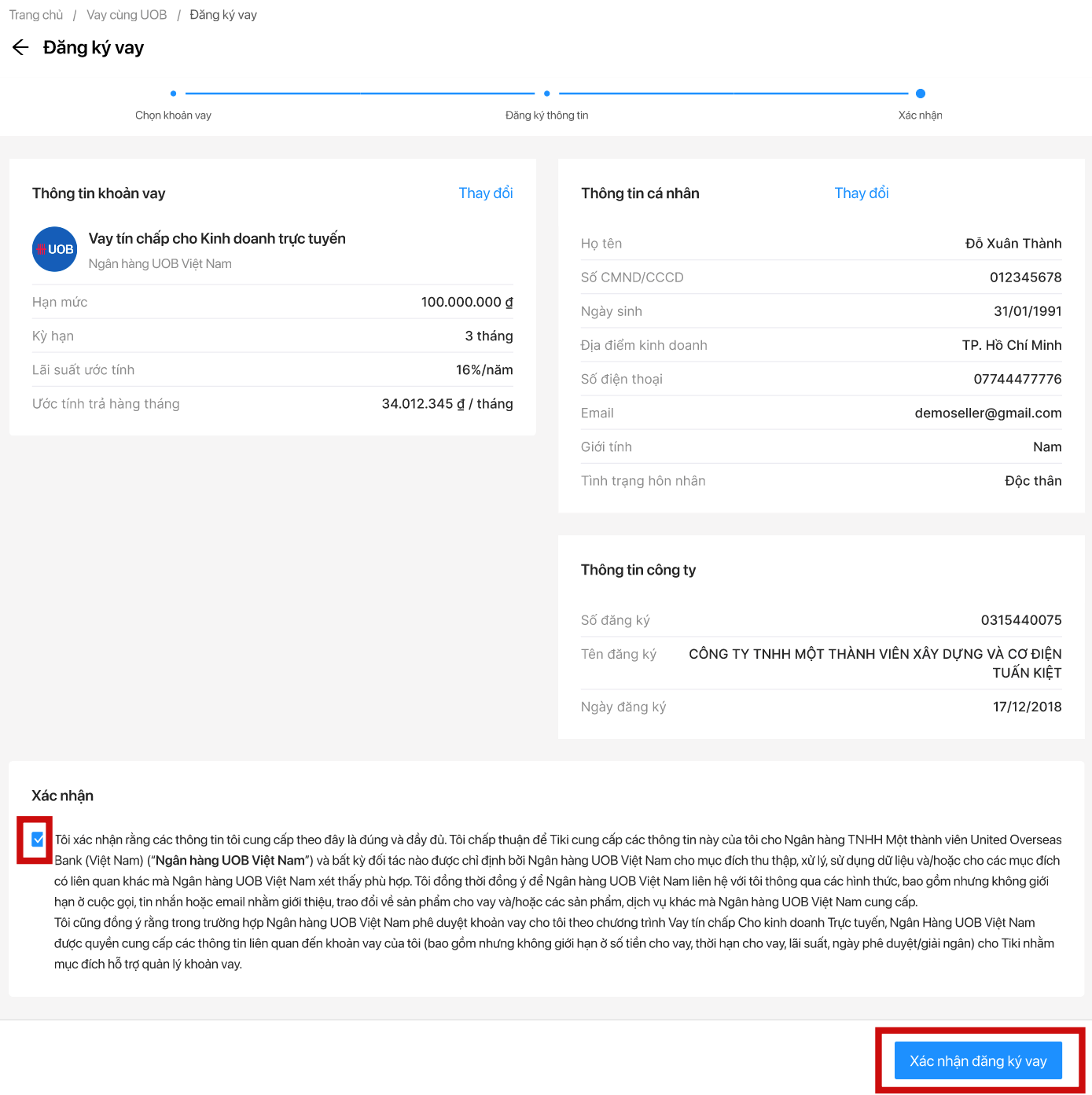Click the back arrow beside Đăng ký vay
This screenshot has height=1095, width=1092.
point(20,48)
